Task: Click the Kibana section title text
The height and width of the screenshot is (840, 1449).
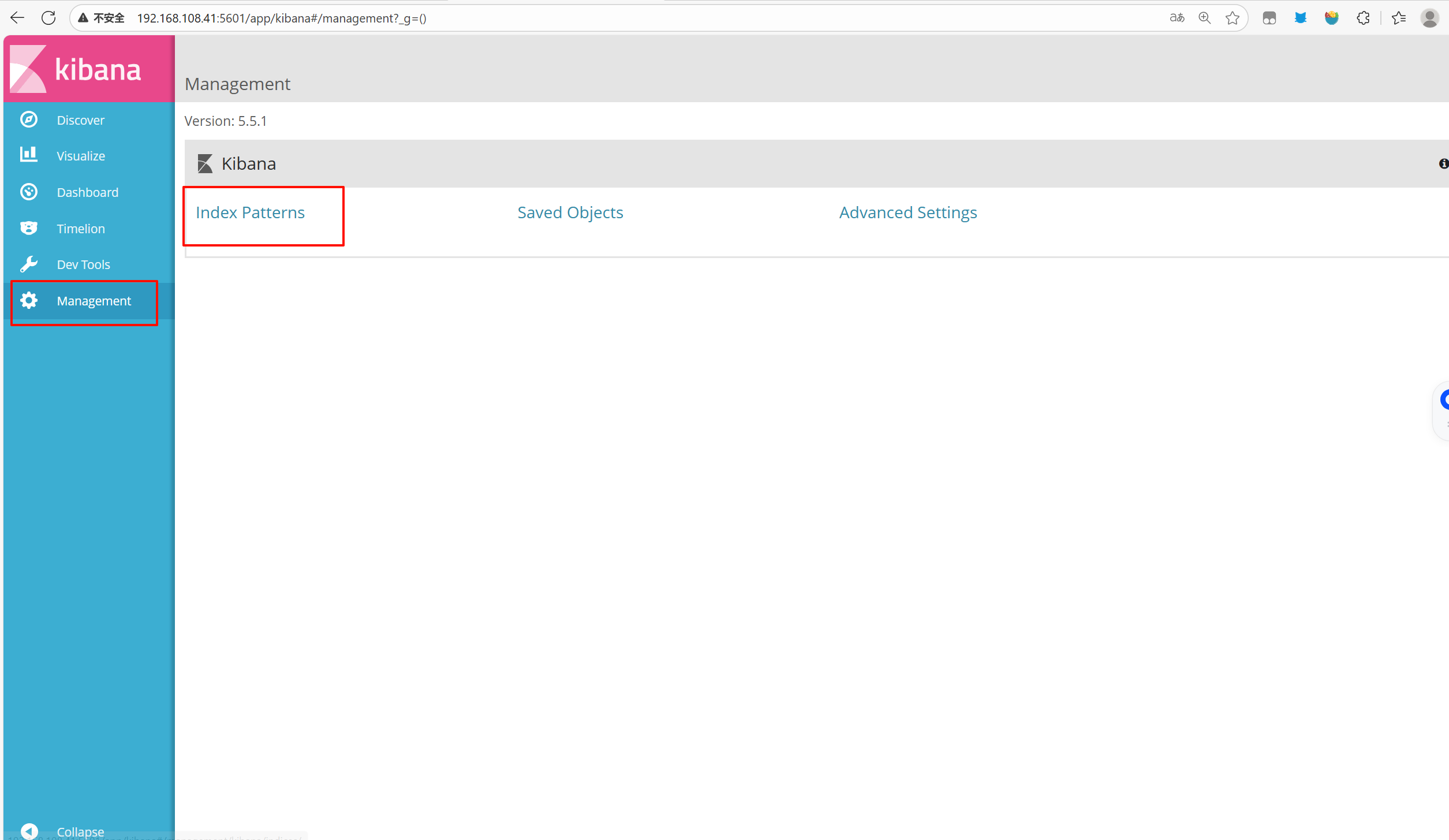Action: tap(249, 163)
